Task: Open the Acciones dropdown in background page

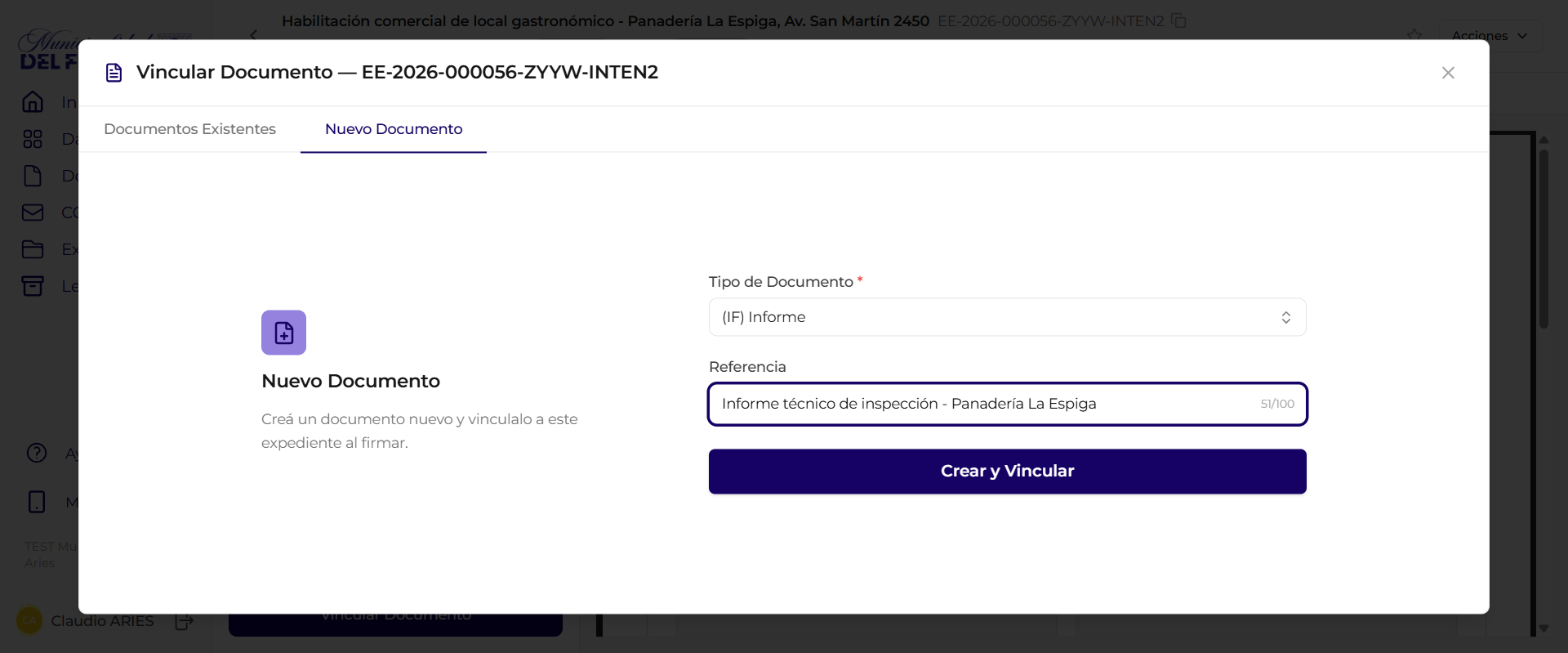Action: click(x=1489, y=35)
